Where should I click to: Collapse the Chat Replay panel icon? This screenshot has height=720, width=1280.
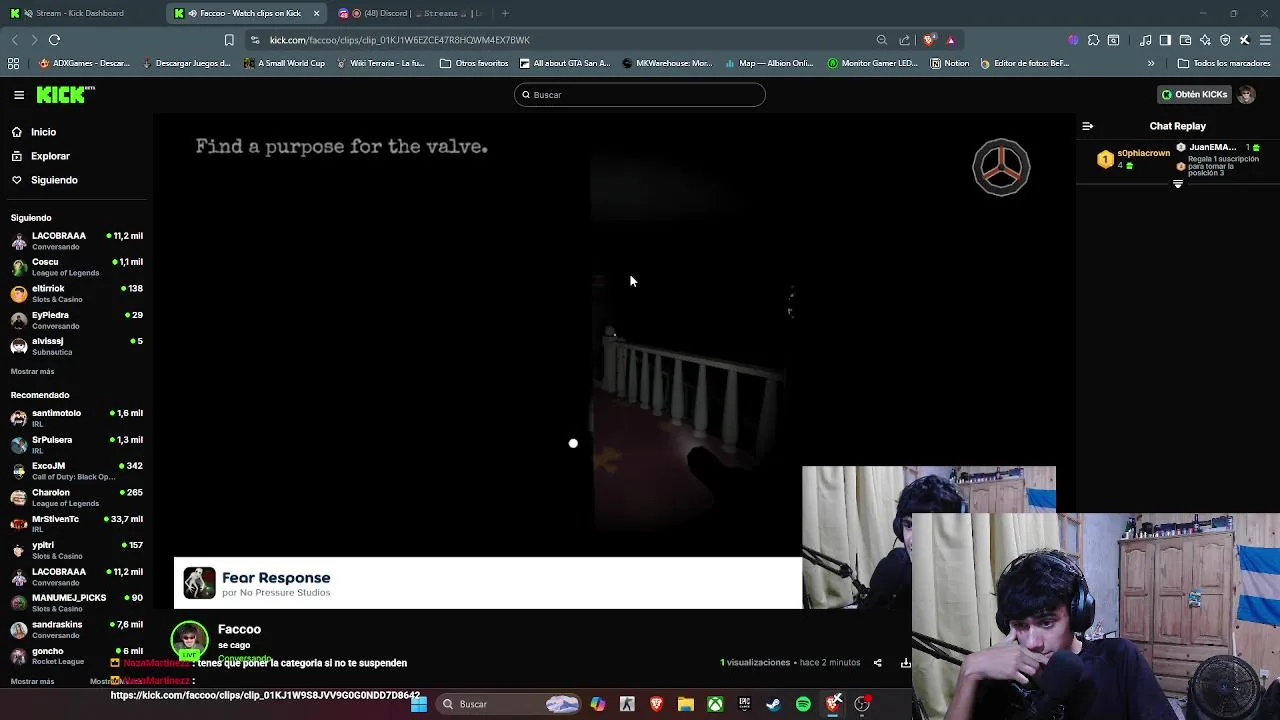1088,126
